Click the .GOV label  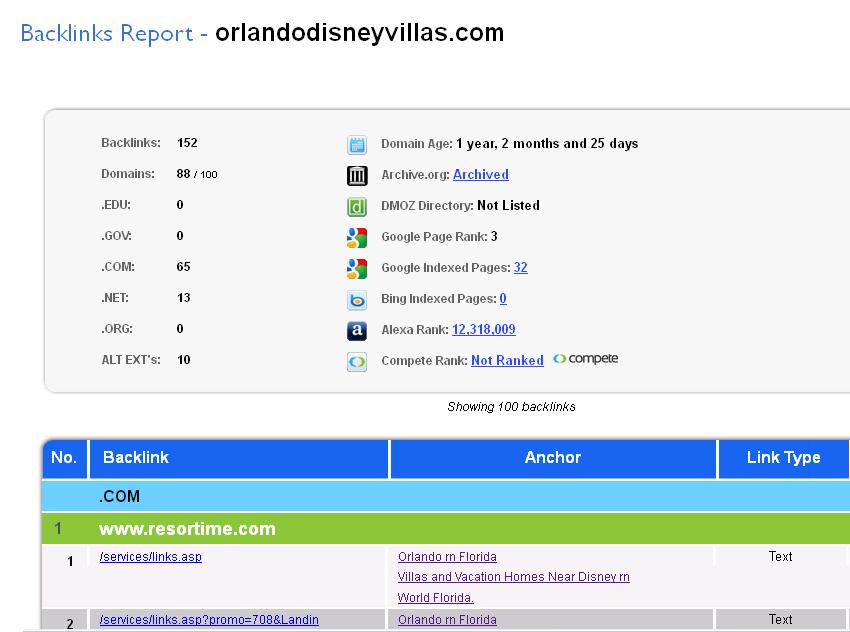click(116, 236)
